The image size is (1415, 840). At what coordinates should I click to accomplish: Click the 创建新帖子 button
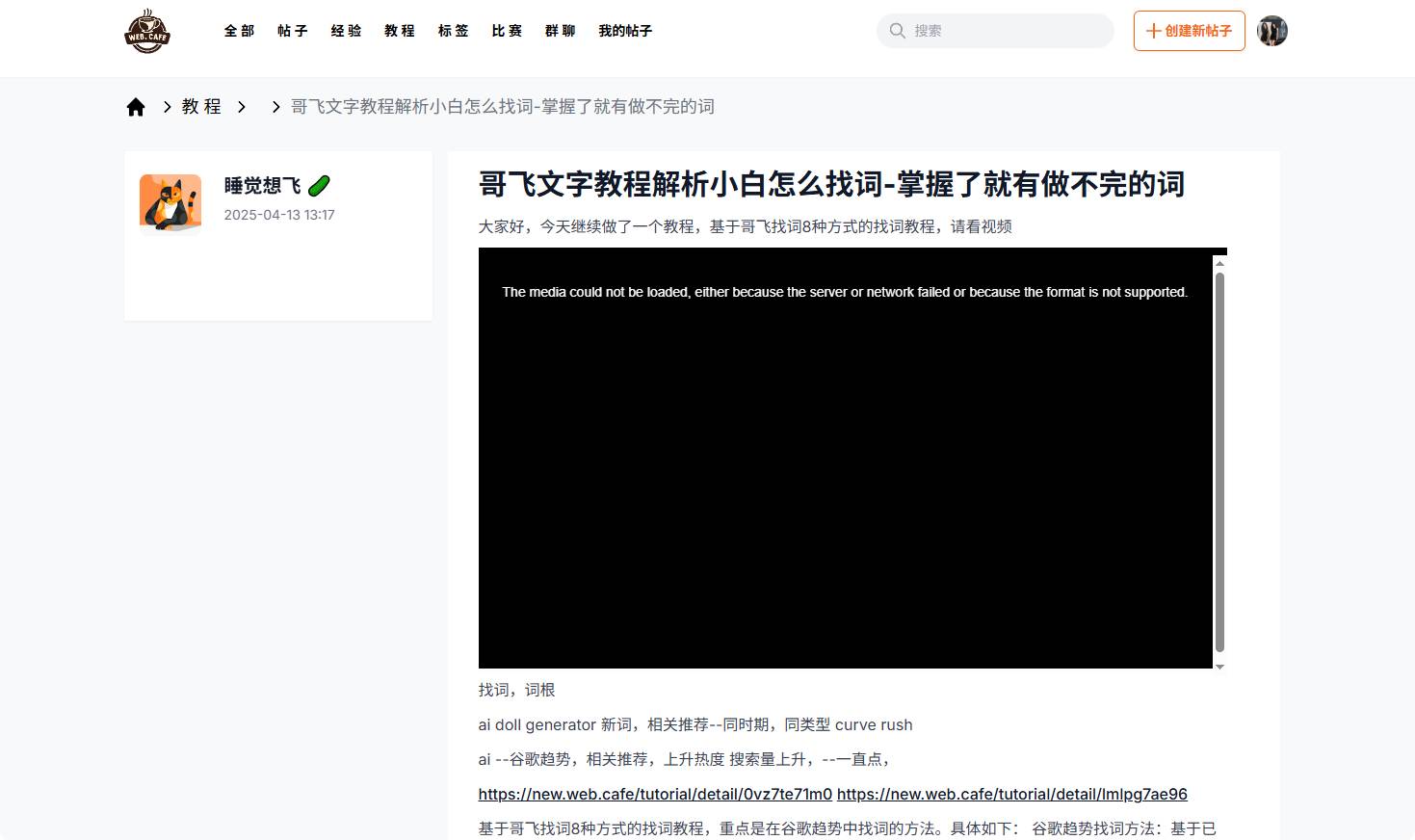click(x=1189, y=31)
